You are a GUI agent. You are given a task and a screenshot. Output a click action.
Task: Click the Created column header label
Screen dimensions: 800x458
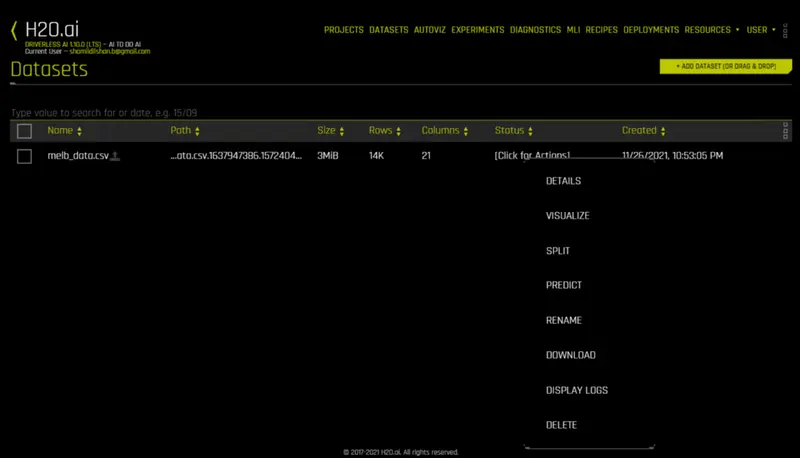(639, 131)
